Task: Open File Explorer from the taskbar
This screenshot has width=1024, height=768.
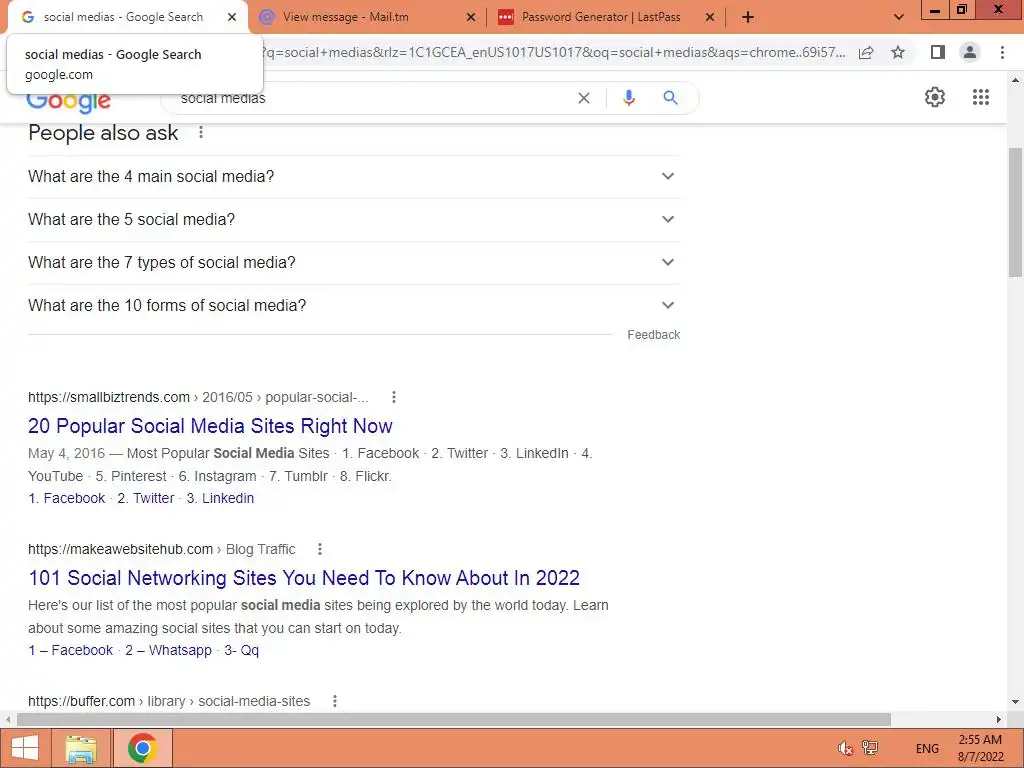Action: click(81, 748)
